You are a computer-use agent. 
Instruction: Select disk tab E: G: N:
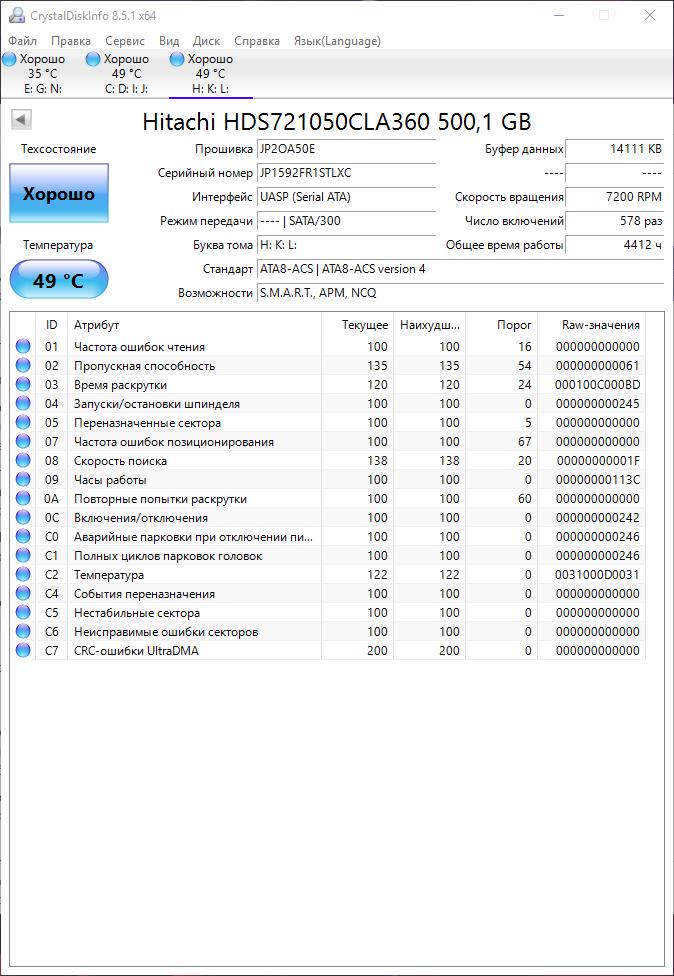pos(42,74)
